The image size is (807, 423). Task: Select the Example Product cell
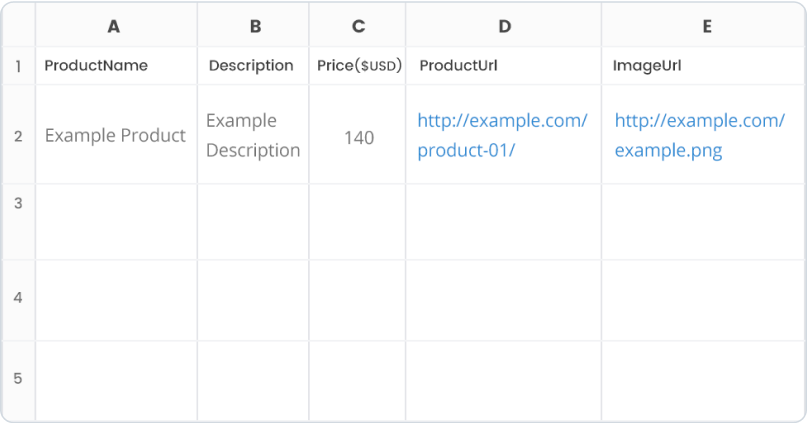pos(116,135)
